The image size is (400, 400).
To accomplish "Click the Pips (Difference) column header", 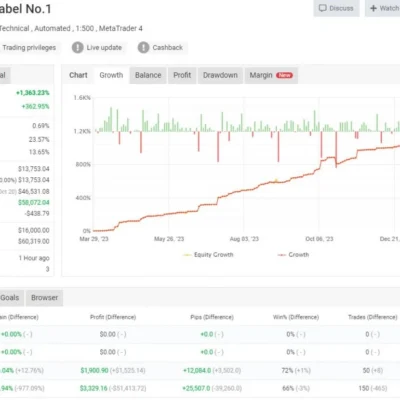I will pos(212,317).
